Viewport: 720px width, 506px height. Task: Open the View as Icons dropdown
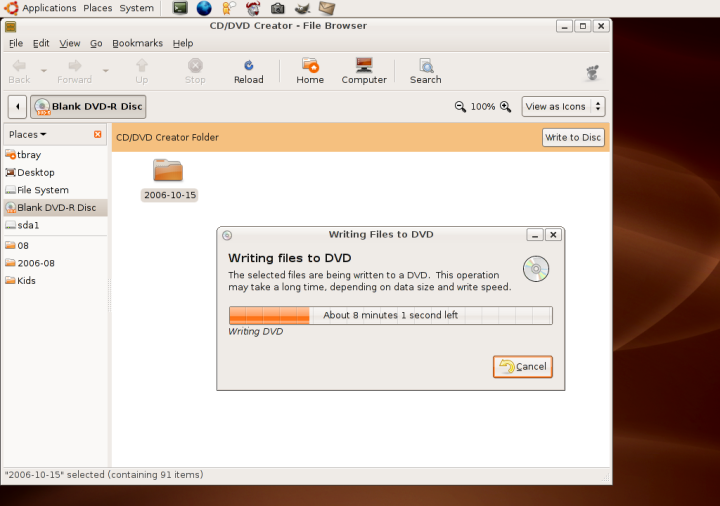click(563, 107)
